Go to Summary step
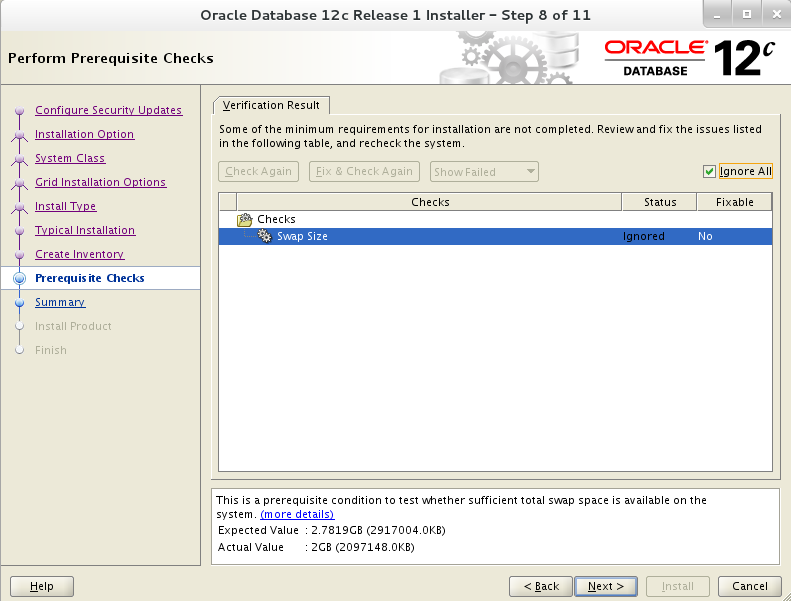Image resolution: width=791 pixels, height=601 pixels. point(60,302)
